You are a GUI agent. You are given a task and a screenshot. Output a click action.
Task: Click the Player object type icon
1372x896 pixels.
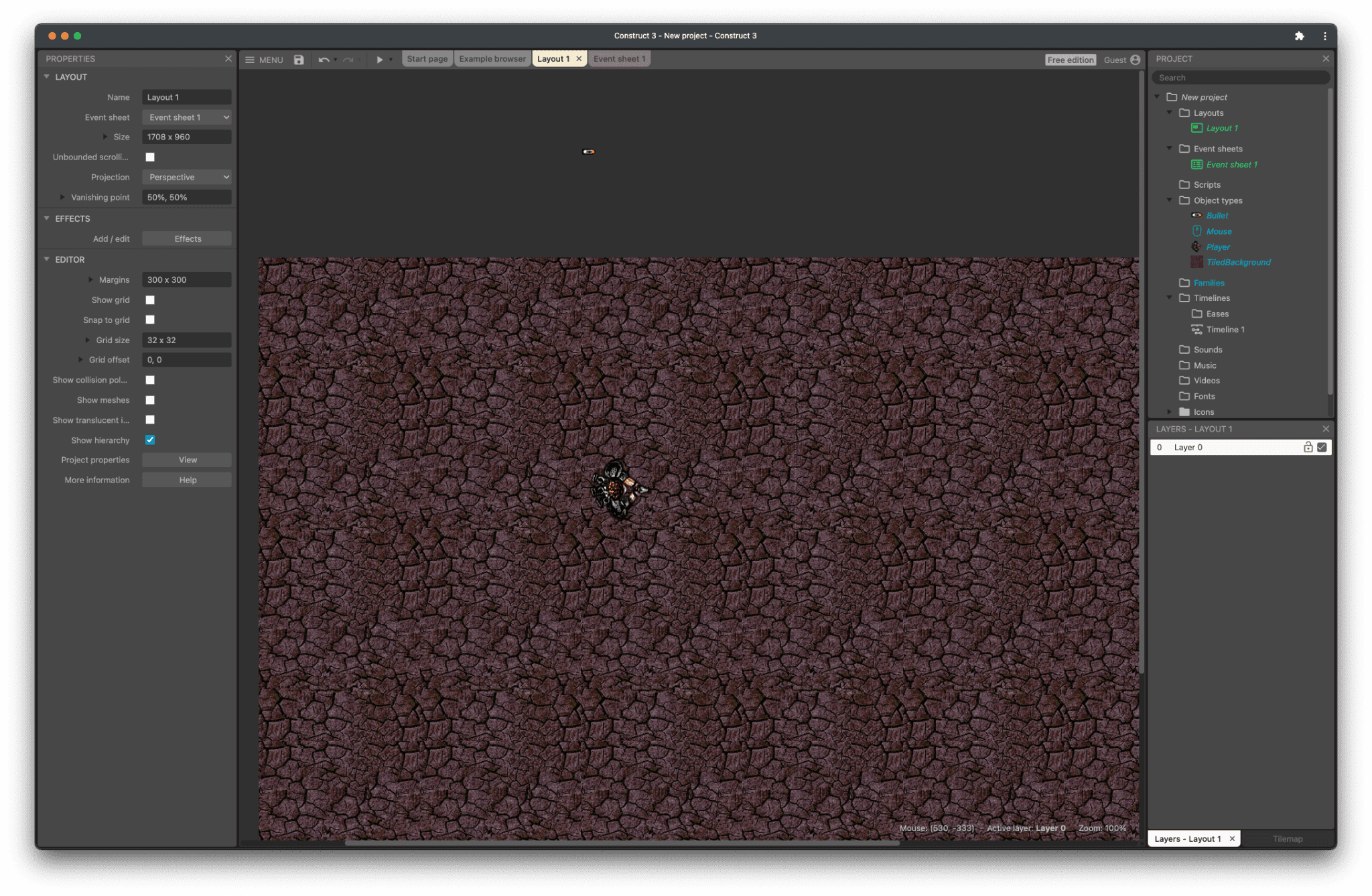click(1196, 246)
